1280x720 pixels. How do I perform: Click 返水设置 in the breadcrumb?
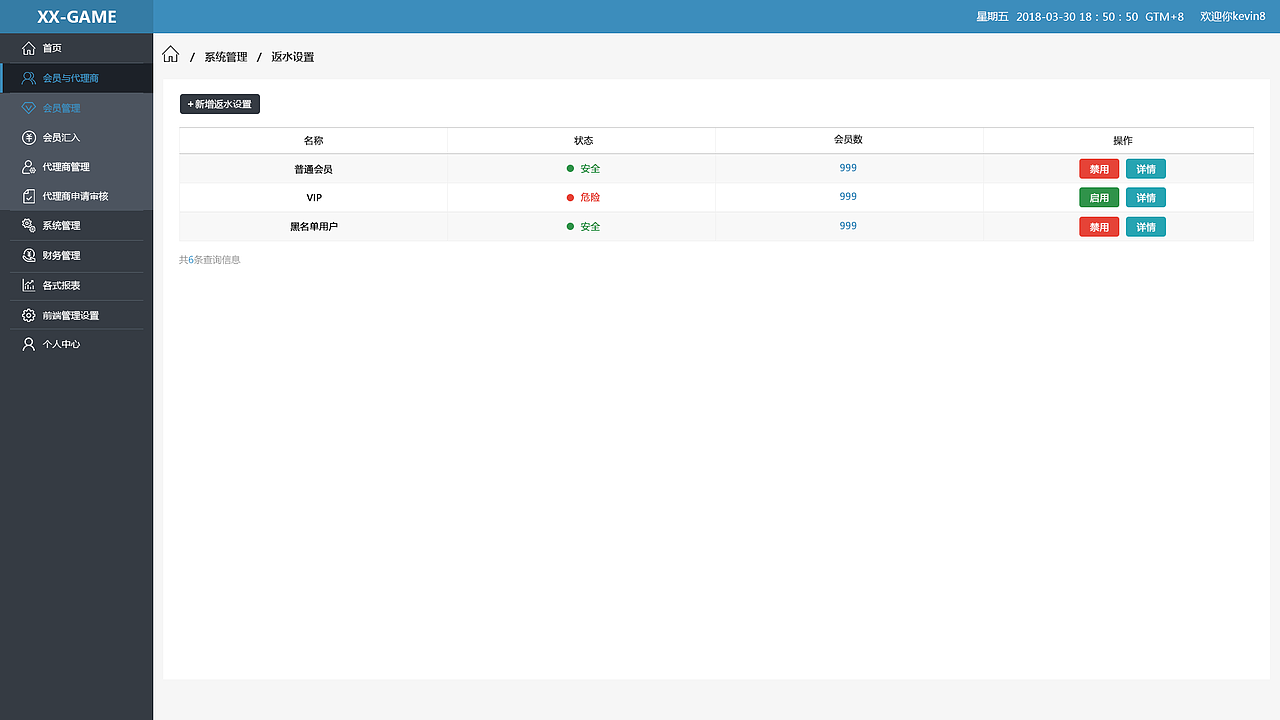click(x=293, y=57)
